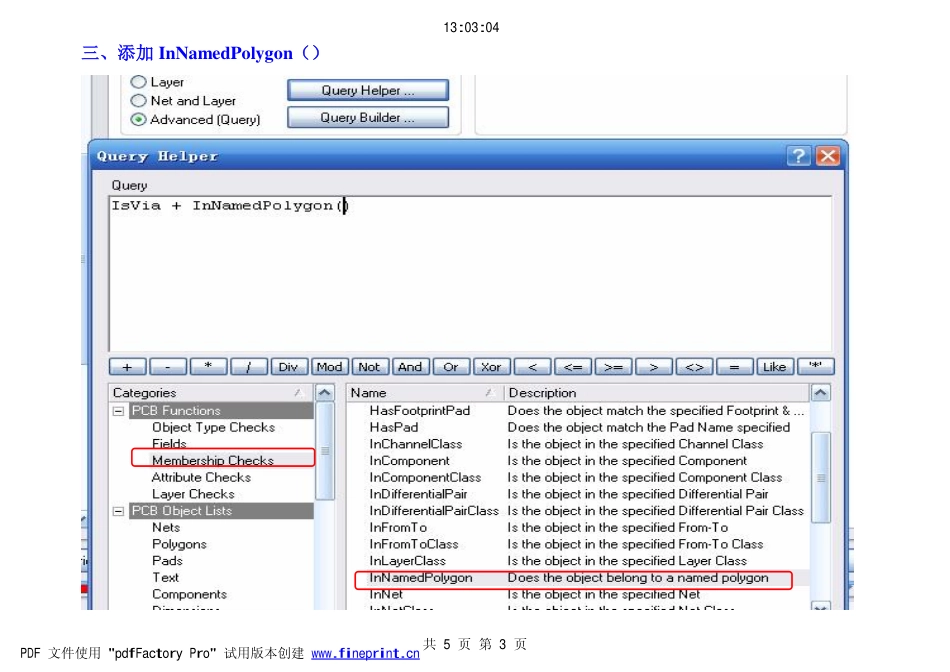
Task: Select Fields category
Action: 169,444
